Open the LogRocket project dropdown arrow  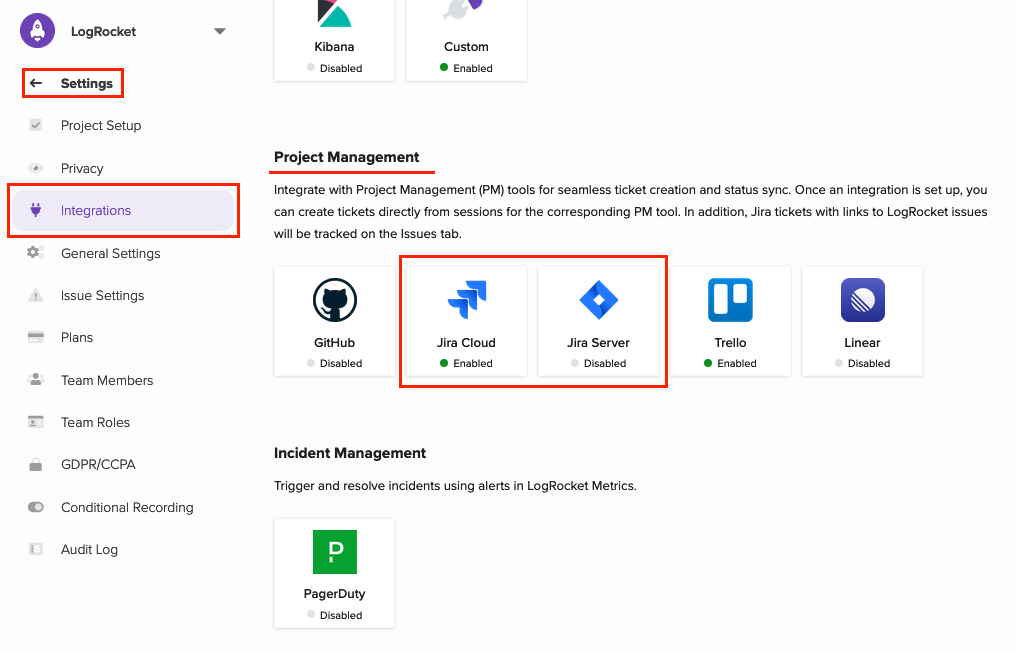[220, 31]
